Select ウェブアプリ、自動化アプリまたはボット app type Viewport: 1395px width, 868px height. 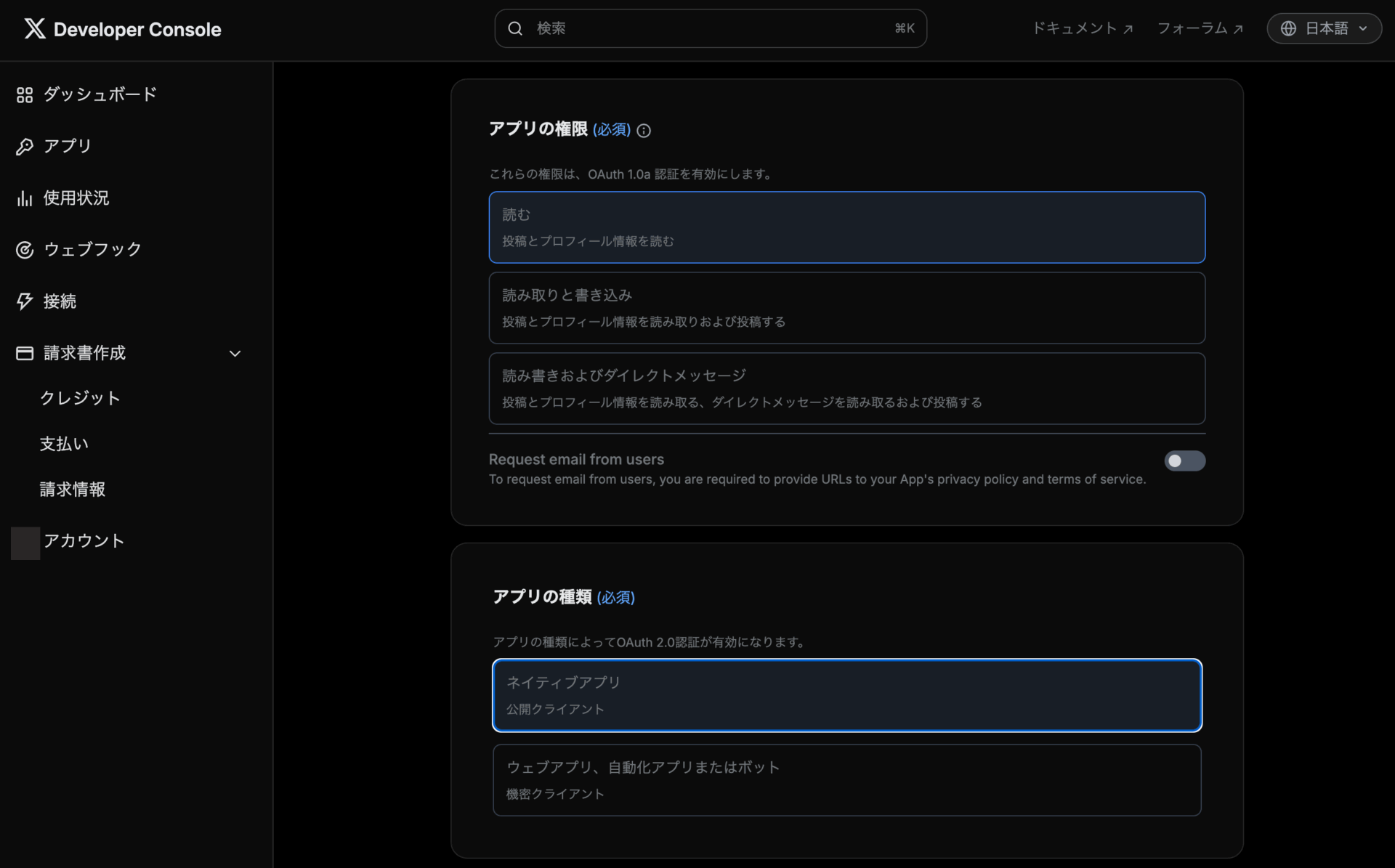click(x=846, y=779)
